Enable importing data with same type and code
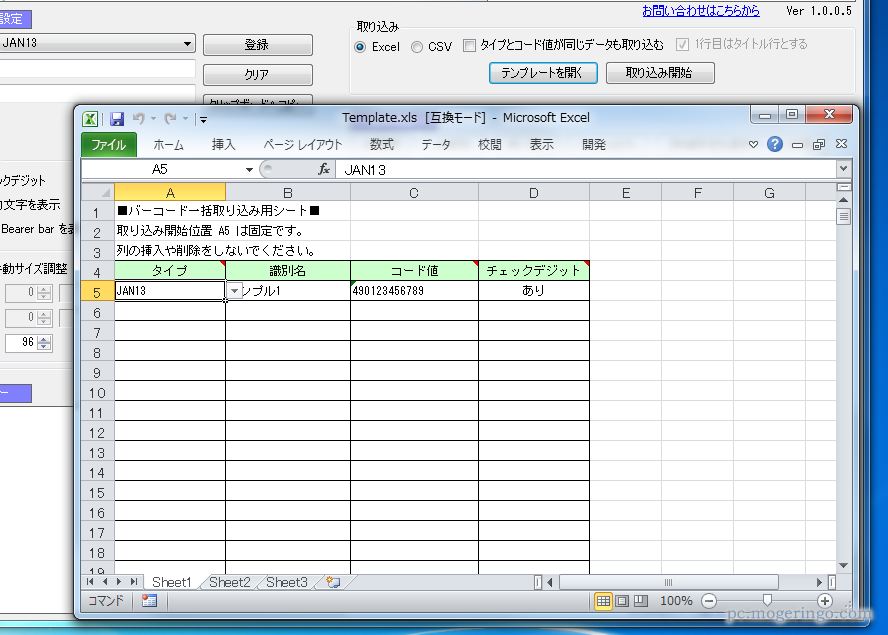 click(x=470, y=45)
